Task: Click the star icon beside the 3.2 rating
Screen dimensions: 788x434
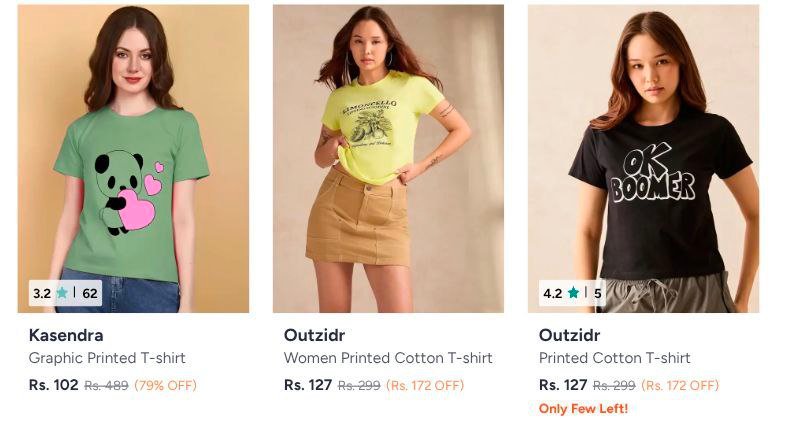Action: (62, 294)
